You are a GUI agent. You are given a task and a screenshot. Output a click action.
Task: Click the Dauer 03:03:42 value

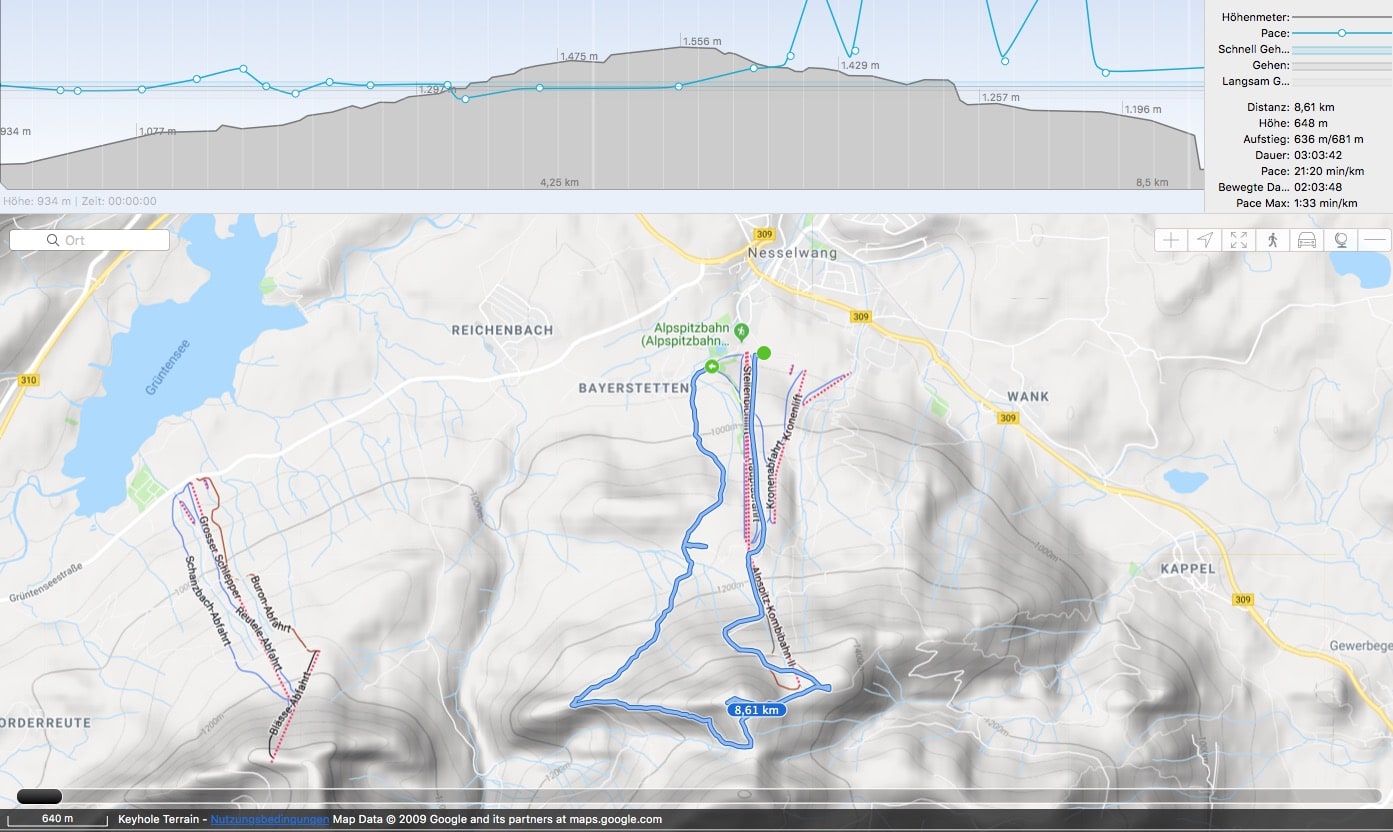point(1317,154)
